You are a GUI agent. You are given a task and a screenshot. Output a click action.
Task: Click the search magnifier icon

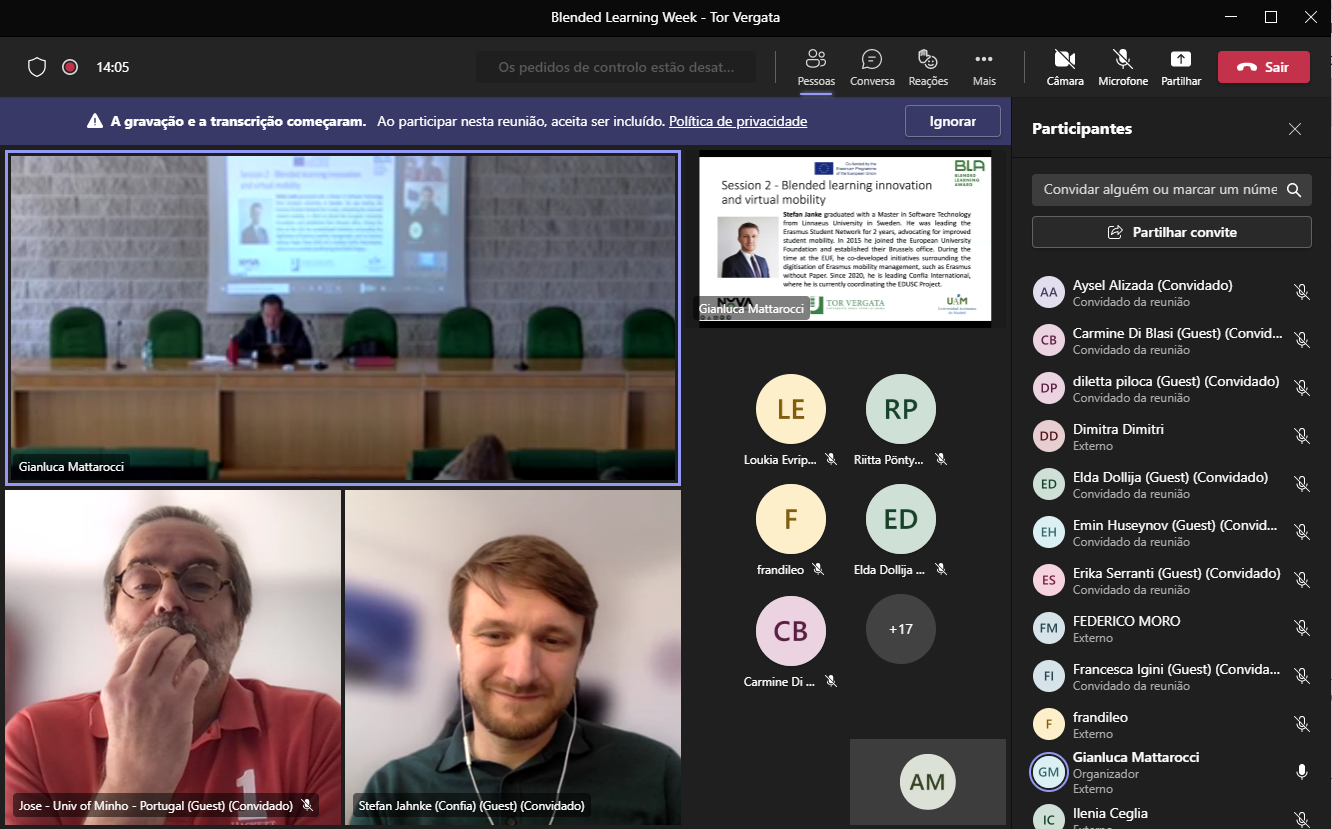tap(1294, 189)
